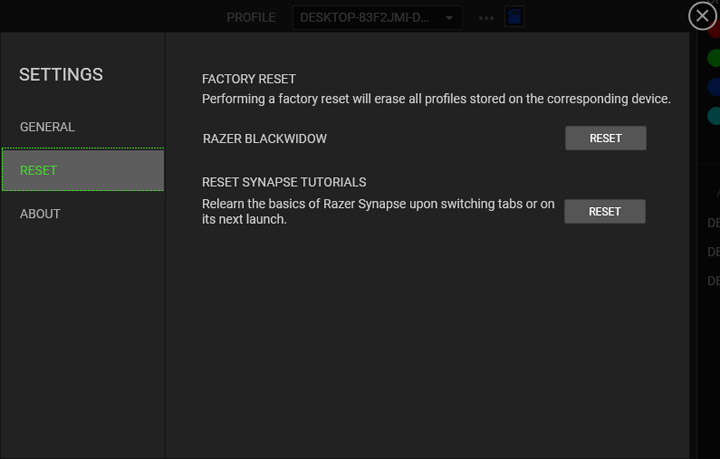Screen dimensions: 720x459
Task: Open the General settings section
Action: (x=47, y=127)
